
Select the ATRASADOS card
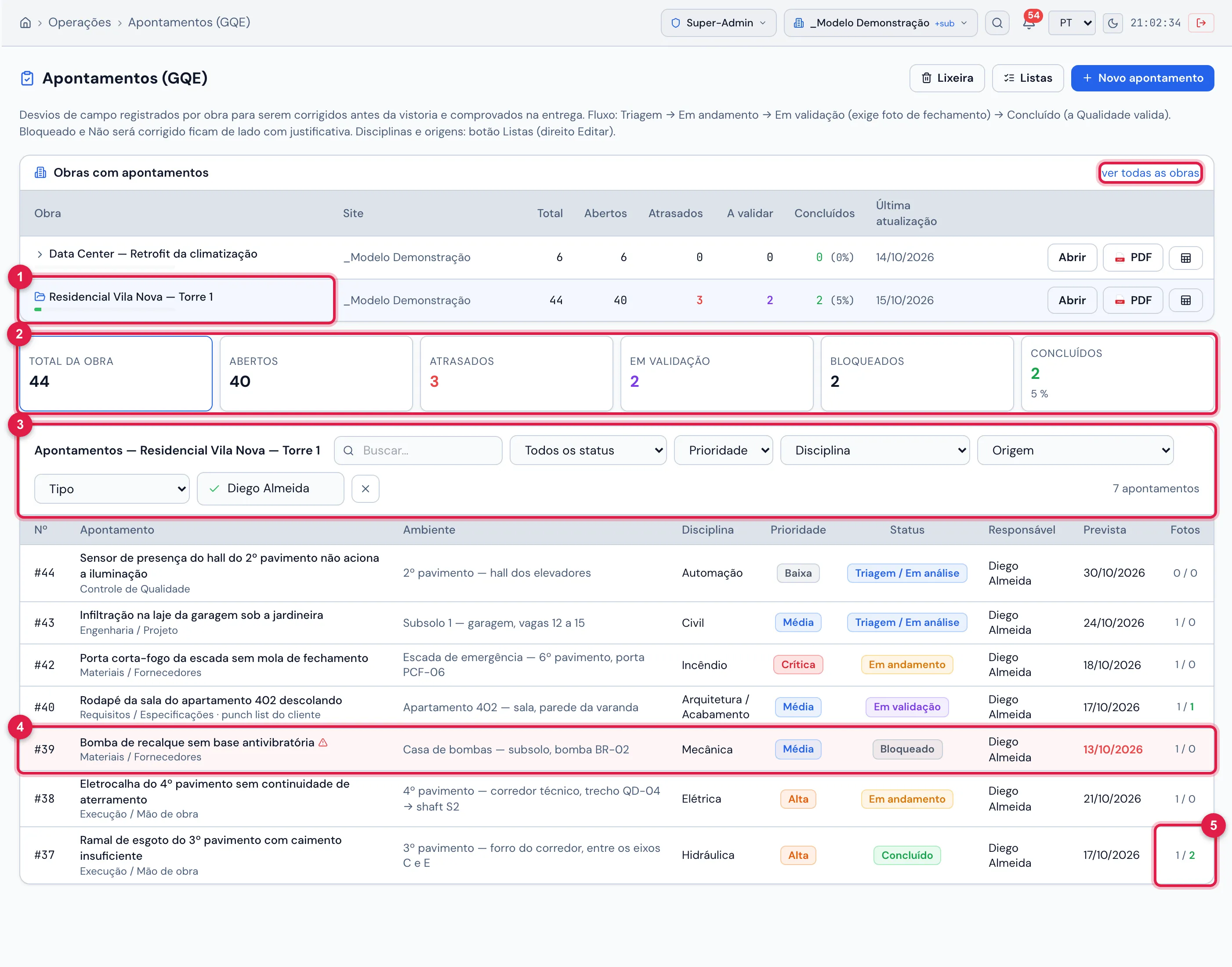pos(517,374)
